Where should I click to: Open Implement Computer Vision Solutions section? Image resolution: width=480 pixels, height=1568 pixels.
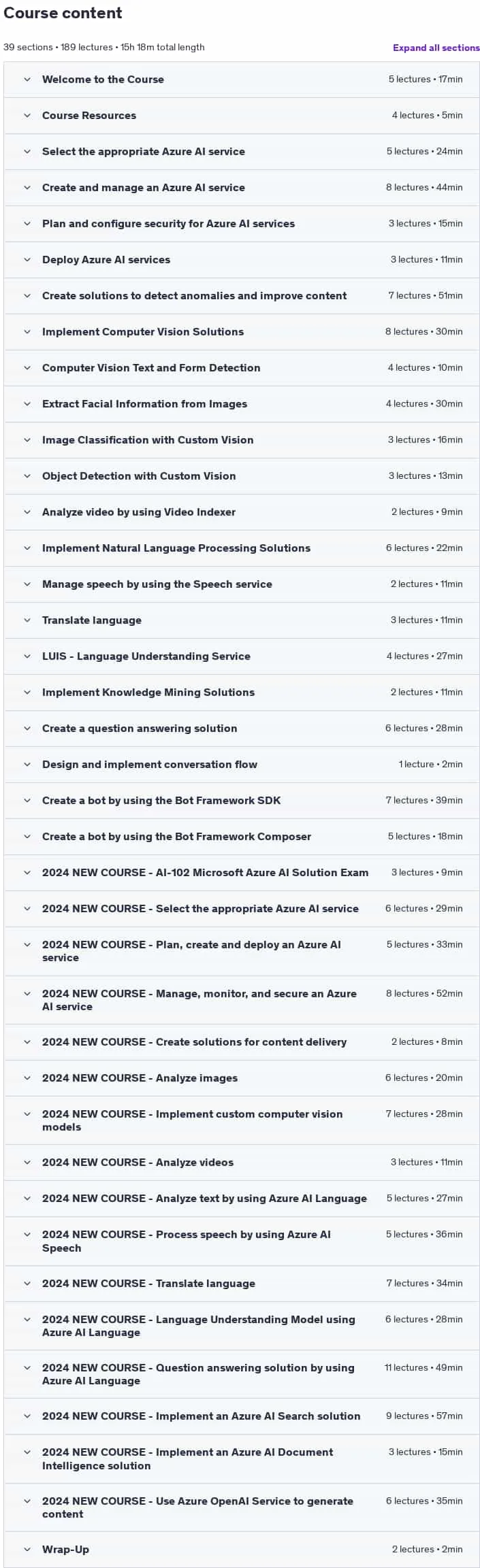[x=242, y=332]
